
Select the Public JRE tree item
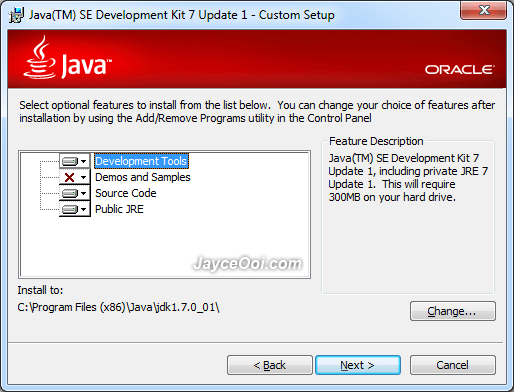[x=119, y=209]
